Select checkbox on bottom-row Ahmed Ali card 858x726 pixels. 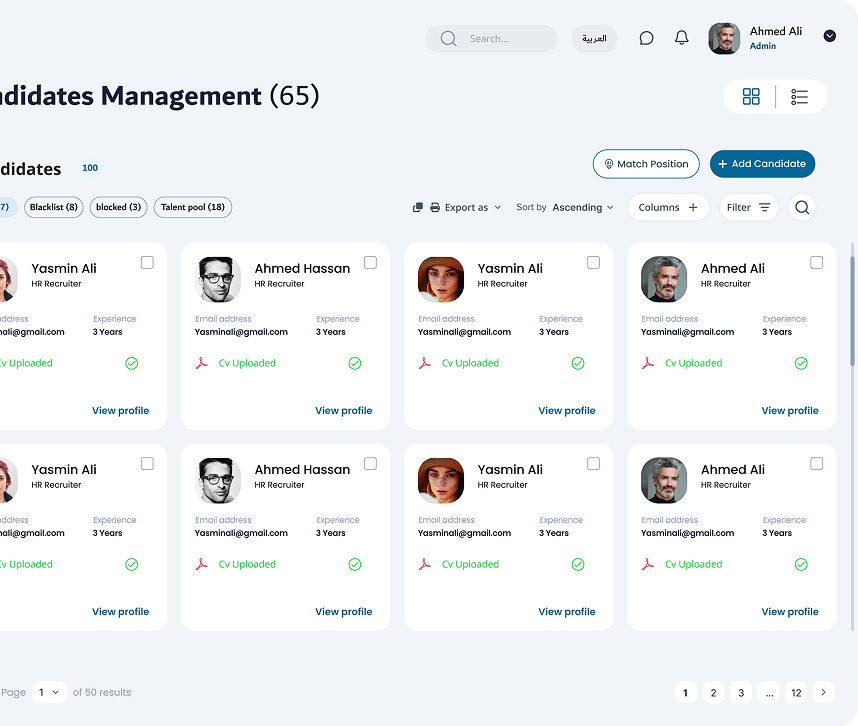tap(816, 463)
